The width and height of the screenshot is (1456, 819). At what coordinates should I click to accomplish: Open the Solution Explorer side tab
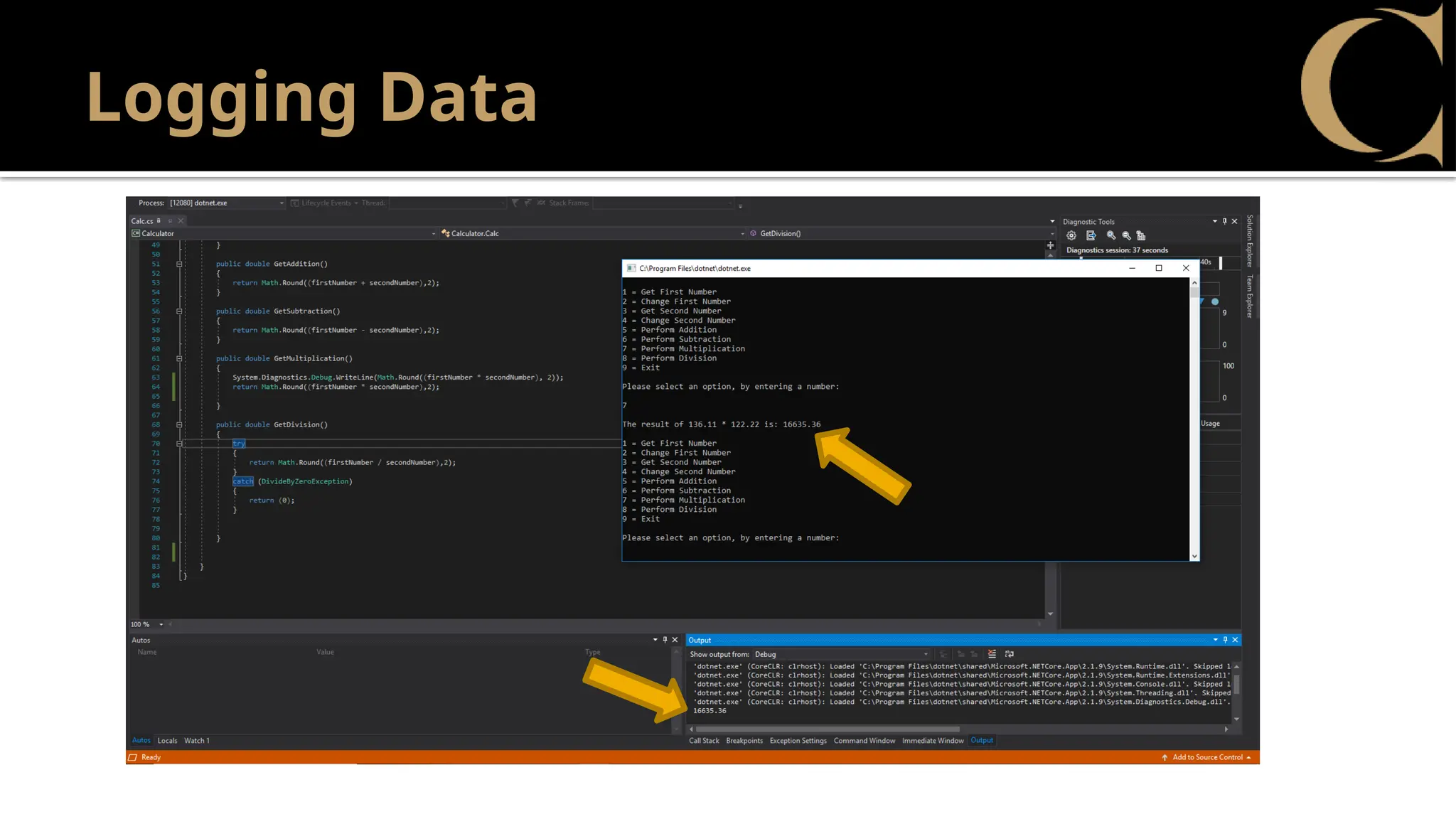tap(1250, 240)
